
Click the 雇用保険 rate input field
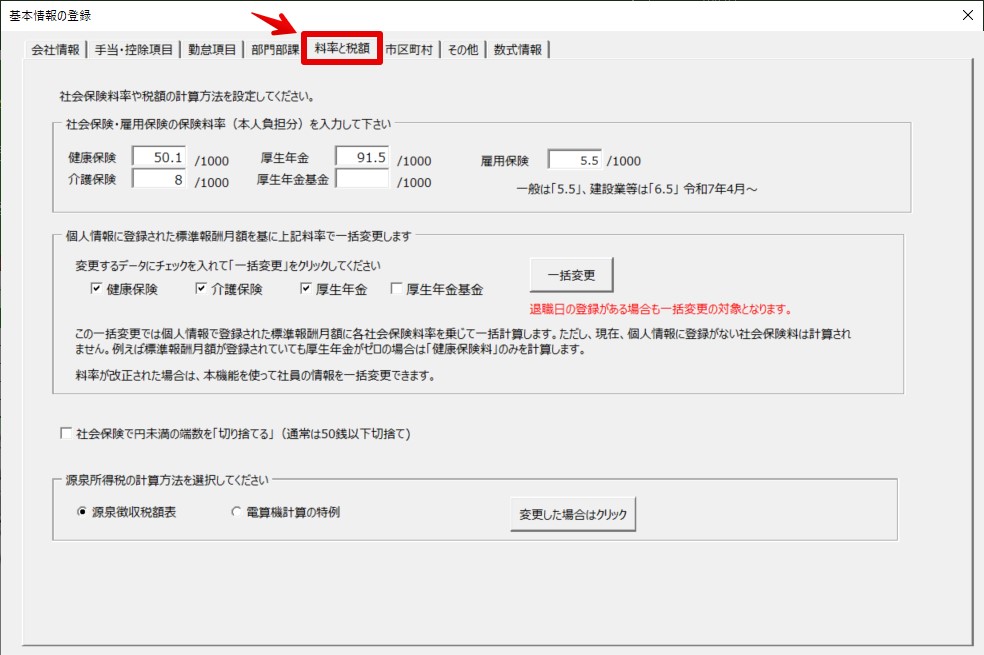click(x=574, y=159)
